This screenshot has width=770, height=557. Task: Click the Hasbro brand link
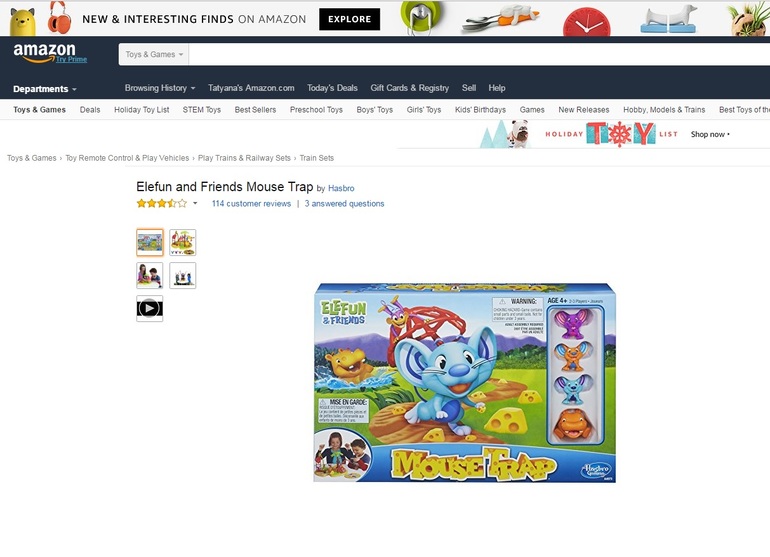[x=341, y=188]
